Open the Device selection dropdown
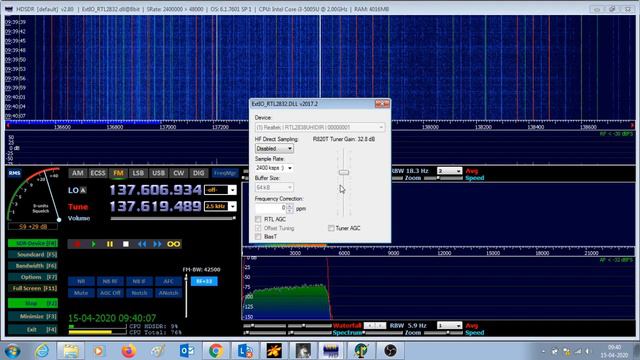The height and width of the screenshot is (360, 640). click(320, 127)
